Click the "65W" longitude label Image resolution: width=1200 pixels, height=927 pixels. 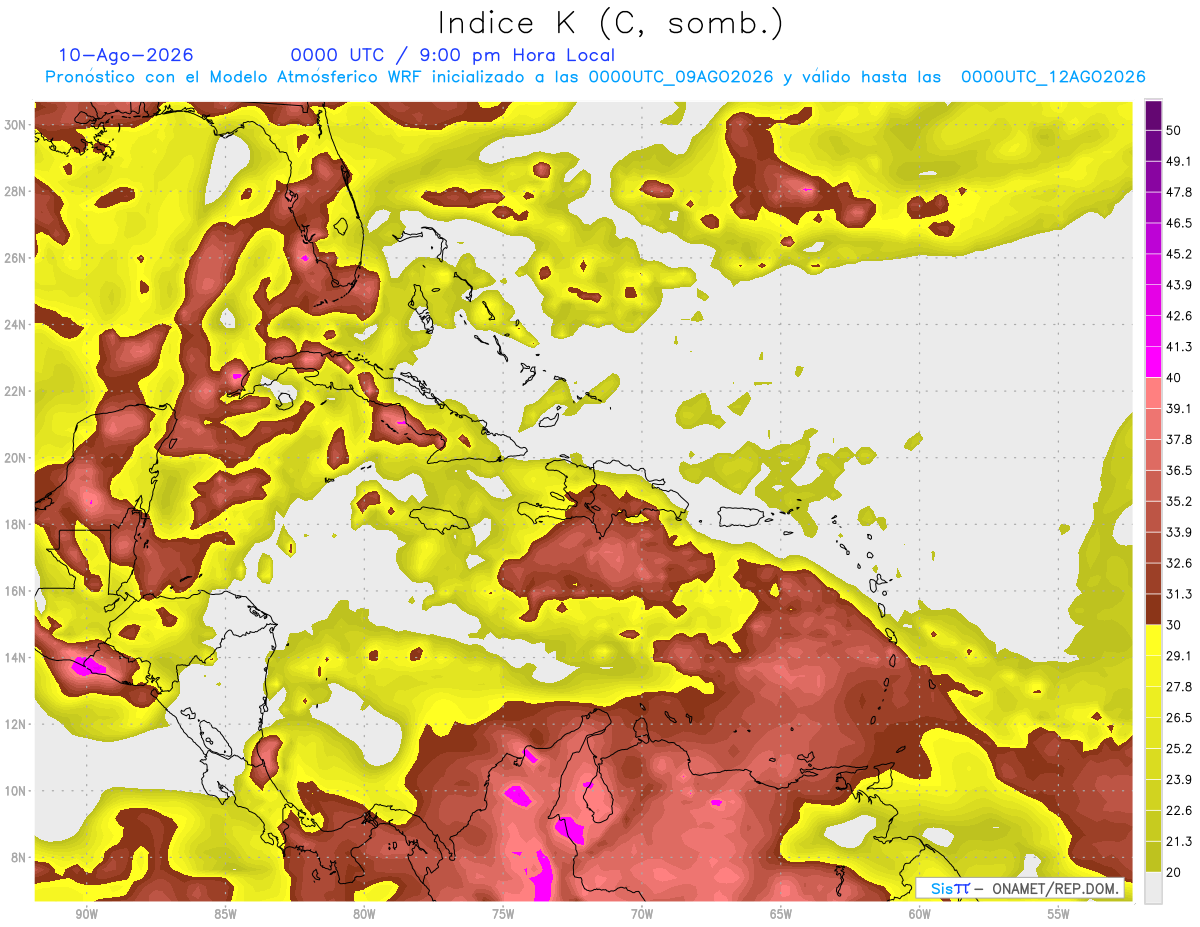(781, 914)
